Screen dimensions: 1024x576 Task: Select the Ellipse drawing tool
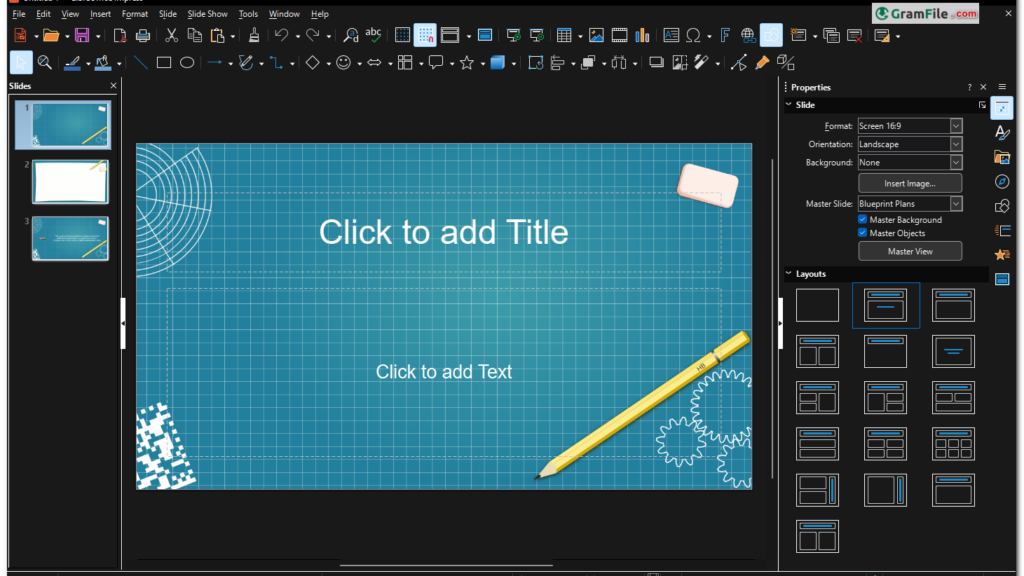[x=187, y=62]
